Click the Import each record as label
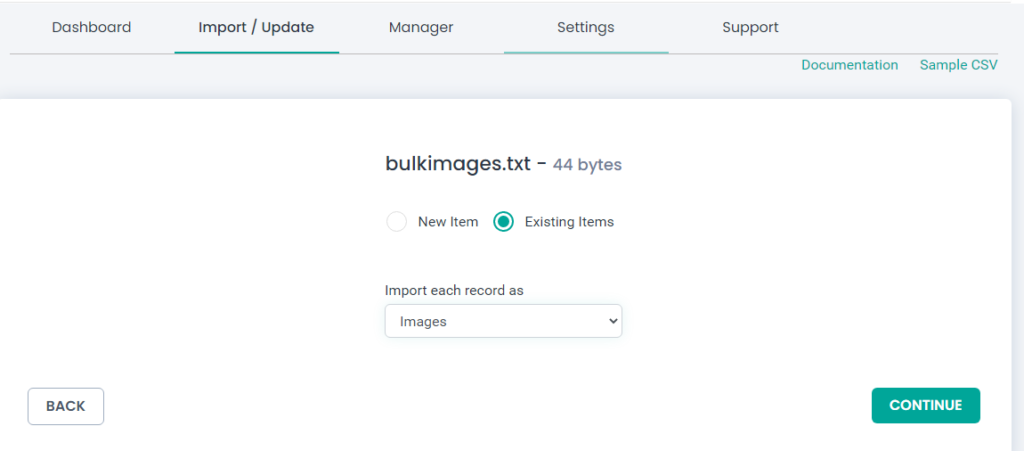1024x451 pixels. [454, 290]
